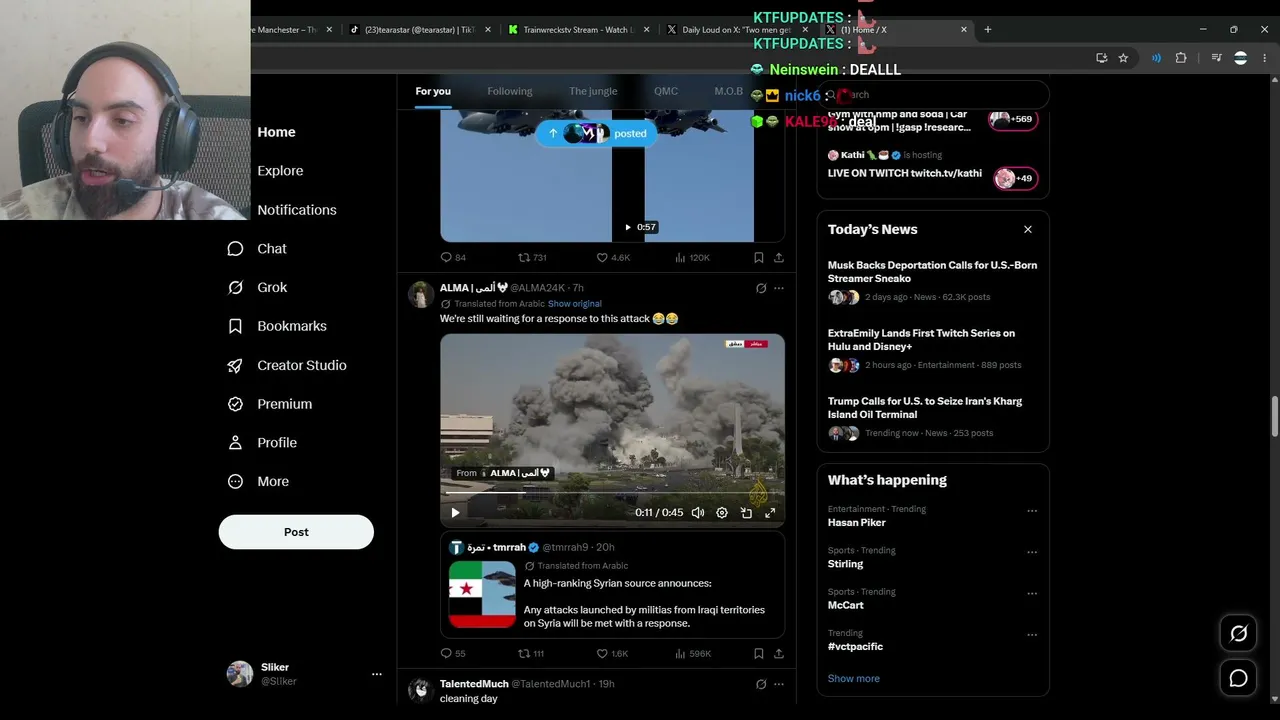Viewport: 1280px width, 720px height.
Task: Open ALMA's profile avatar on the post
Action: [x=421, y=295]
